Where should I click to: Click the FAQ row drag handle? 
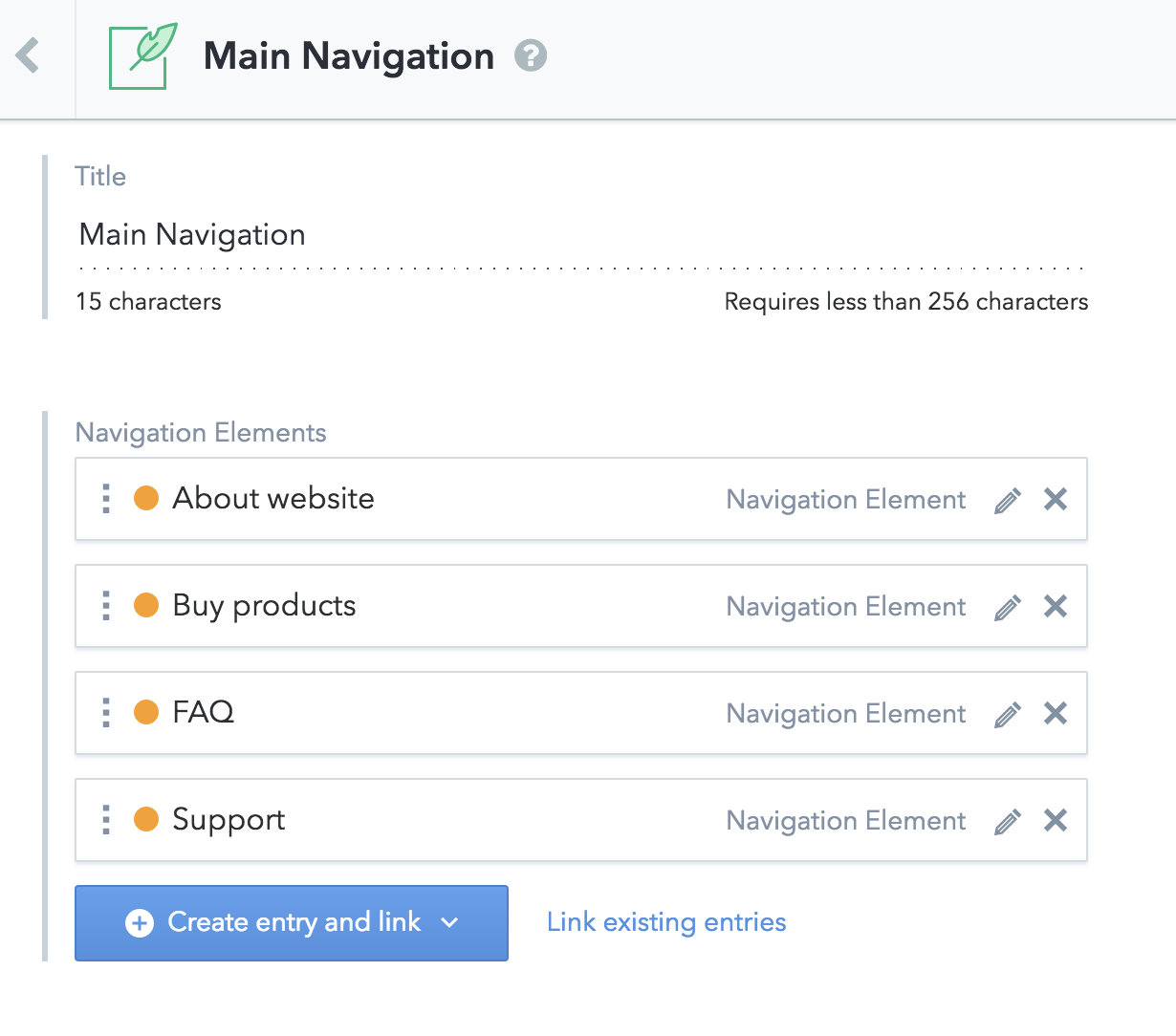click(x=106, y=712)
